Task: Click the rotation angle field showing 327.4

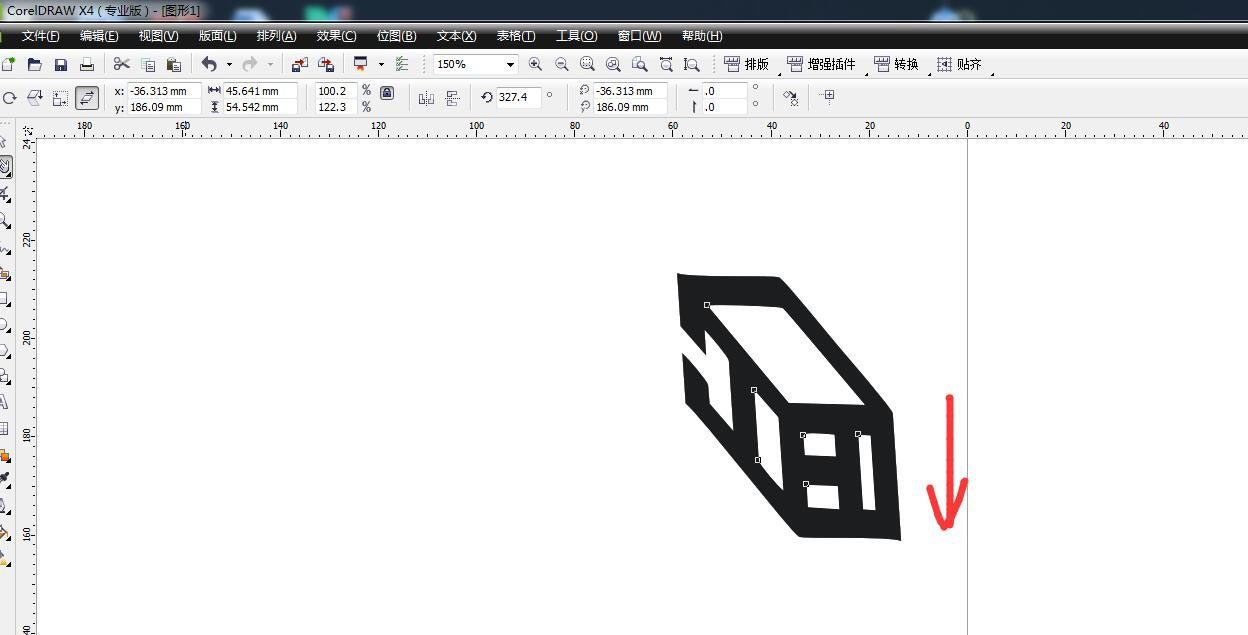Action: point(518,97)
